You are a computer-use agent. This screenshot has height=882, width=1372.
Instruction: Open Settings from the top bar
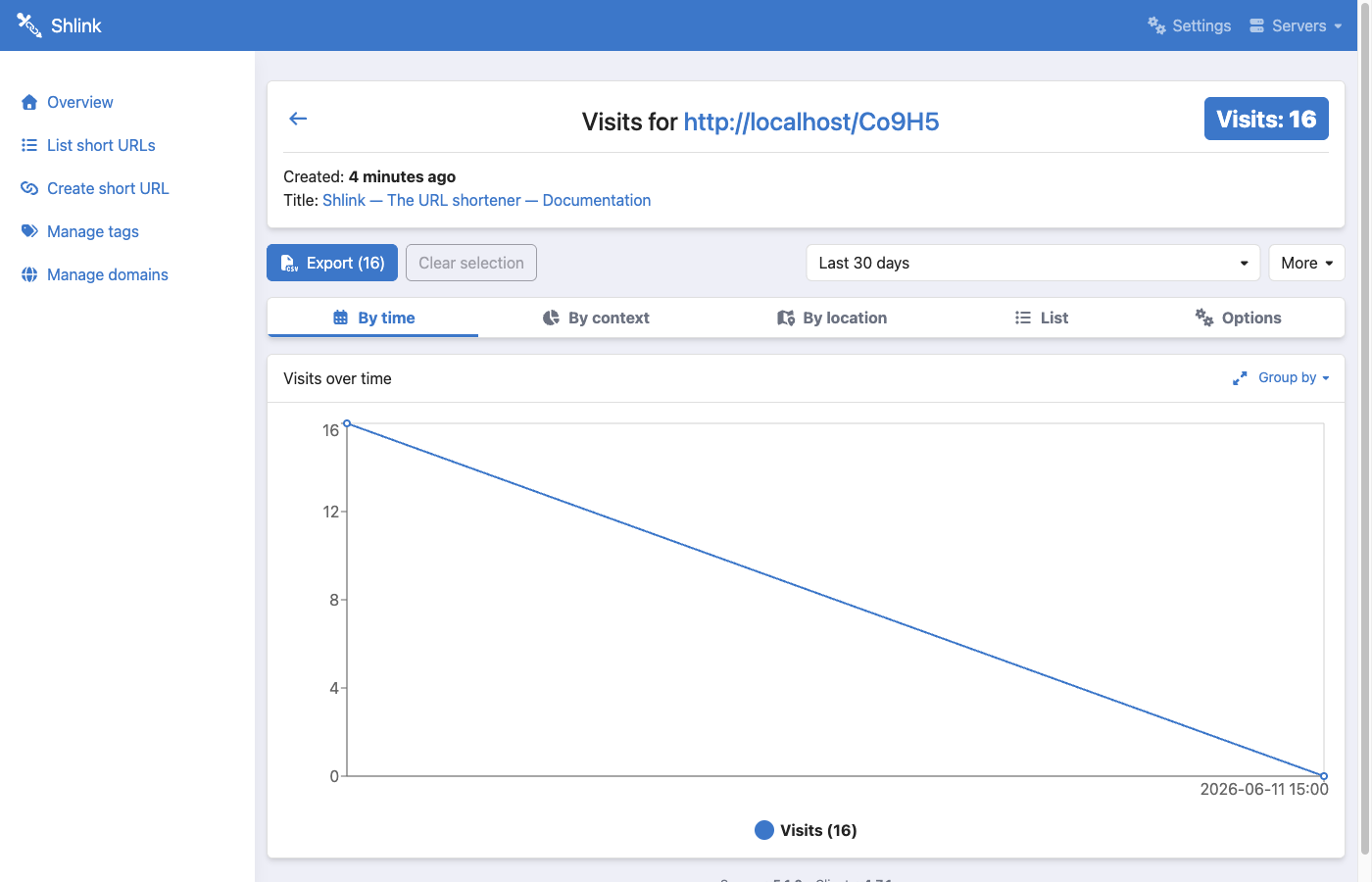(x=1189, y=25)
